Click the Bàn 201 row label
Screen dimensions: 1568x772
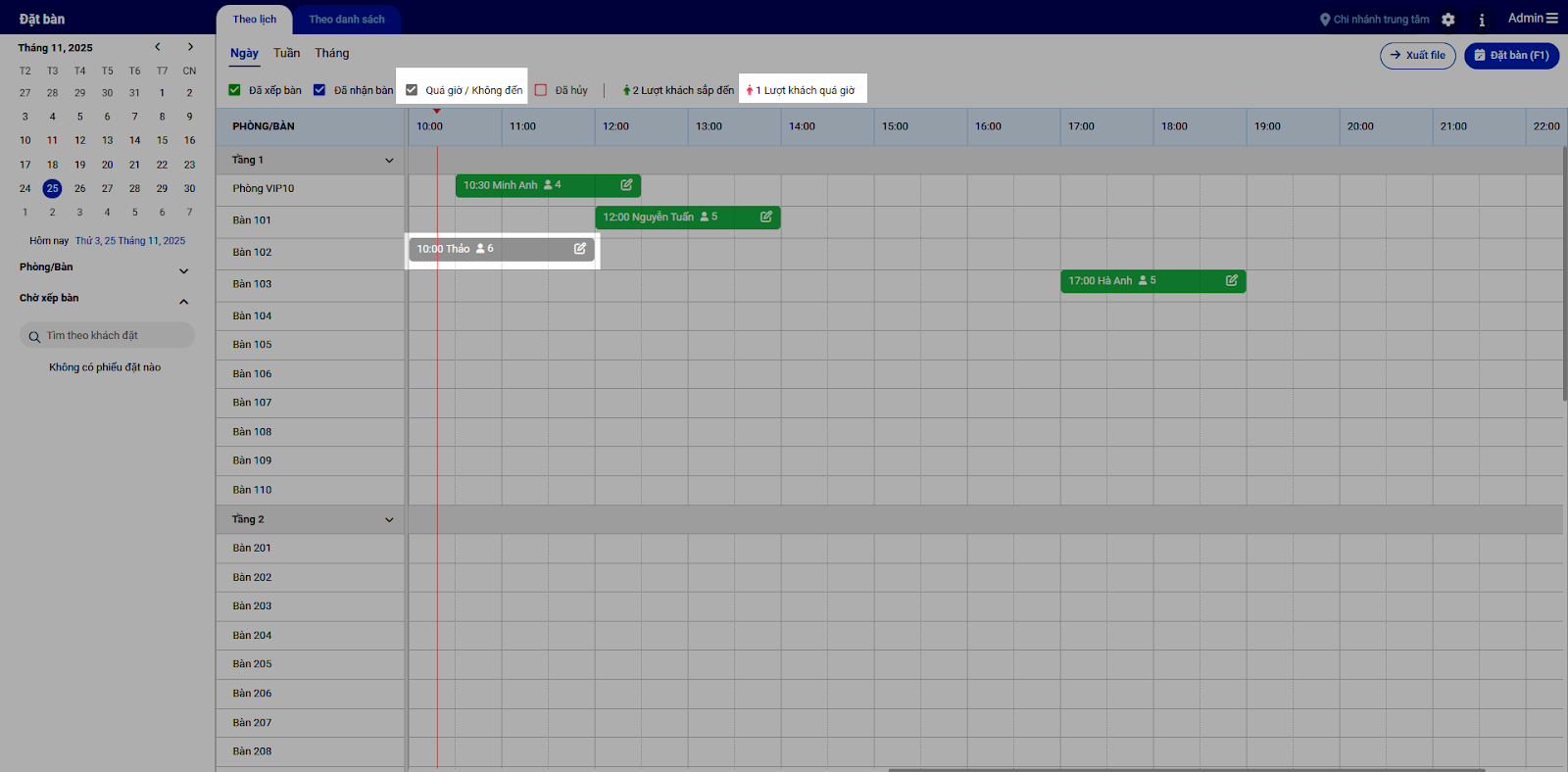252,549
